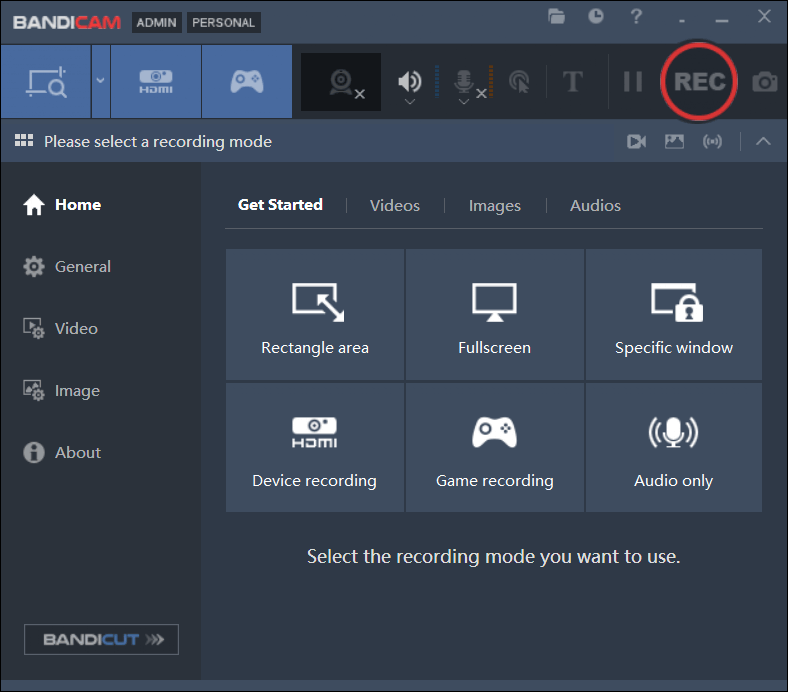Choose the Specific window recording mode
The height and width of the screenshot is (692, 788).
(673, 314)
